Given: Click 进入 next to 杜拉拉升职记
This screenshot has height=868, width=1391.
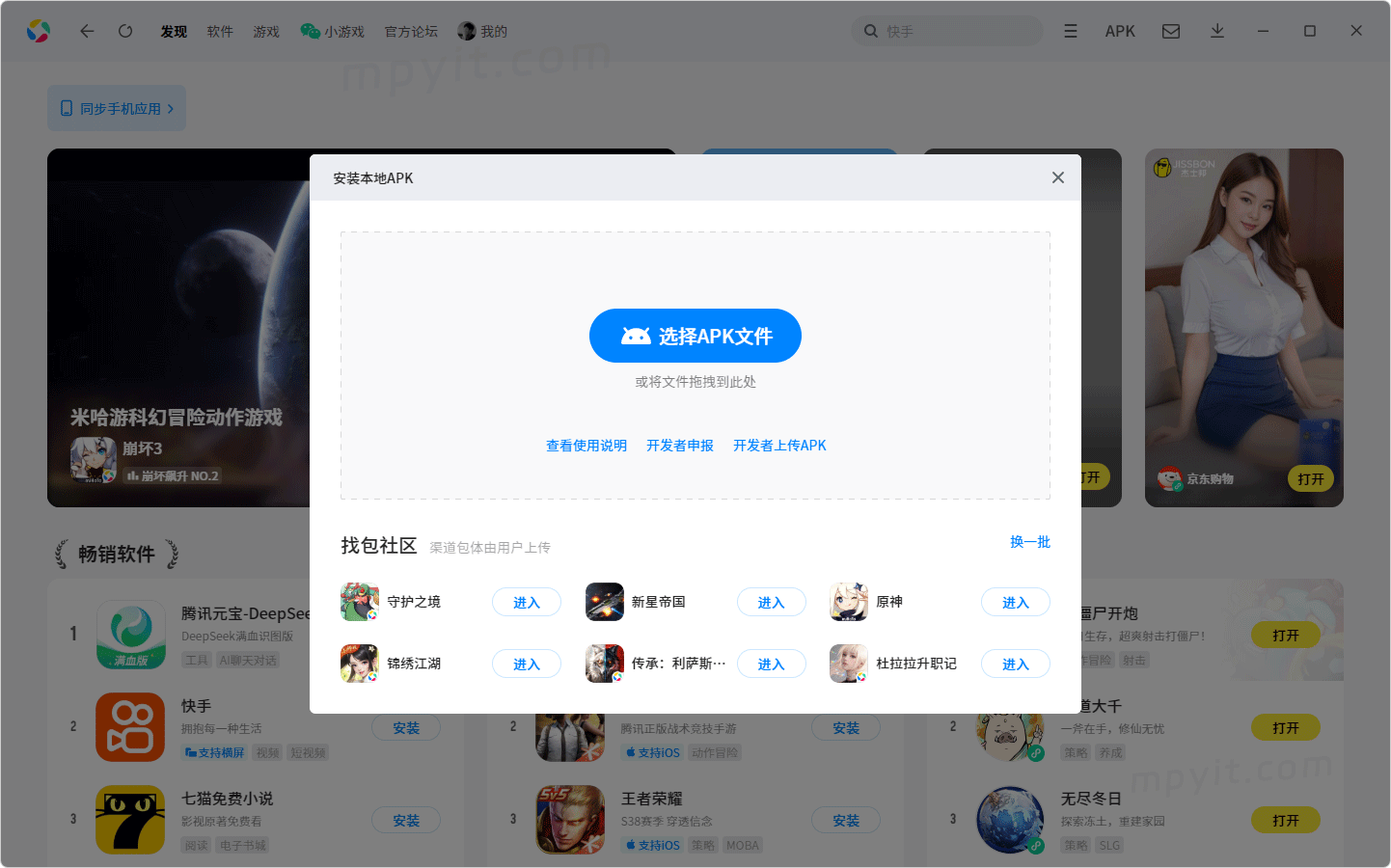Looking at the screenshot, I should point(1016,664).
